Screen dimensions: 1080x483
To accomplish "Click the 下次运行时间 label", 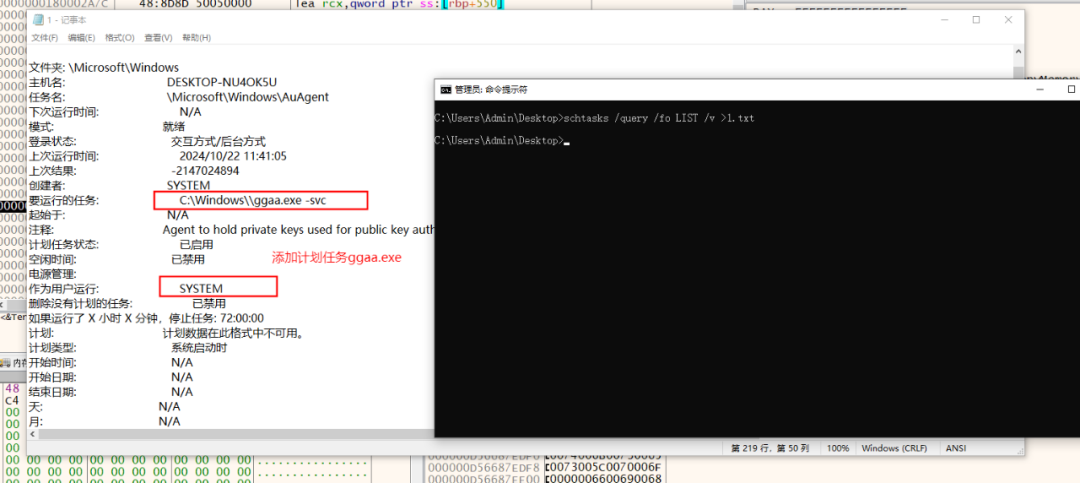I will click(x=64, y=112).
